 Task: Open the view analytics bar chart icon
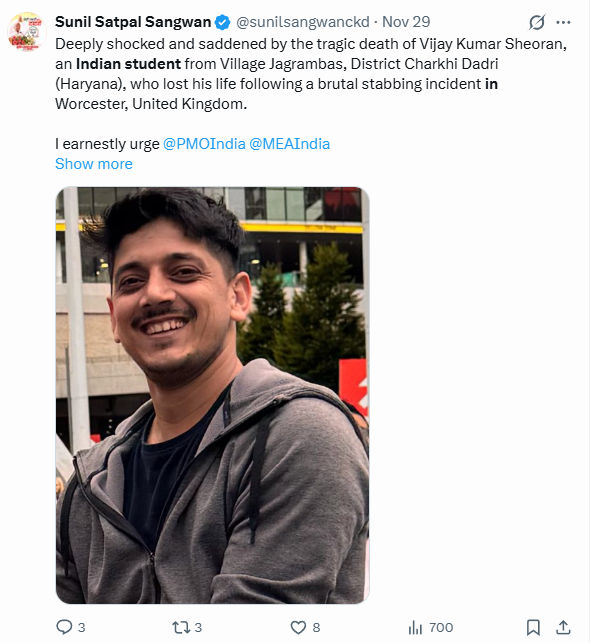[x=415, y=627]
